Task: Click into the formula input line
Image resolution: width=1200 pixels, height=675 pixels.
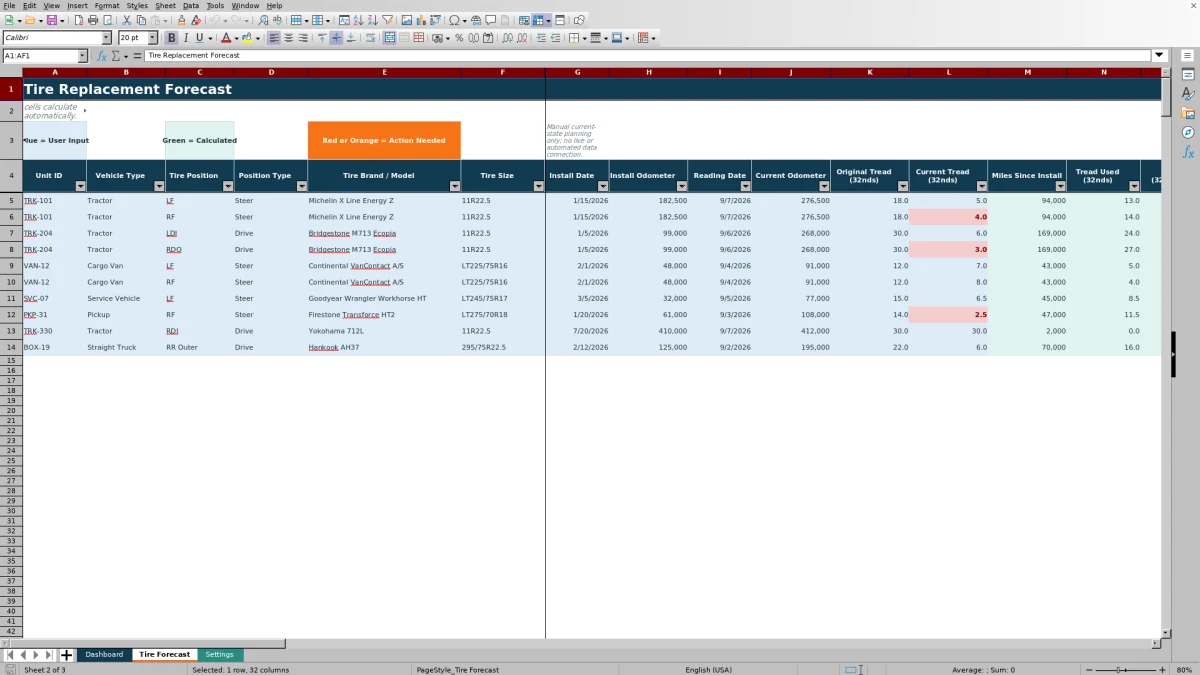Action: tap(648, 56)
